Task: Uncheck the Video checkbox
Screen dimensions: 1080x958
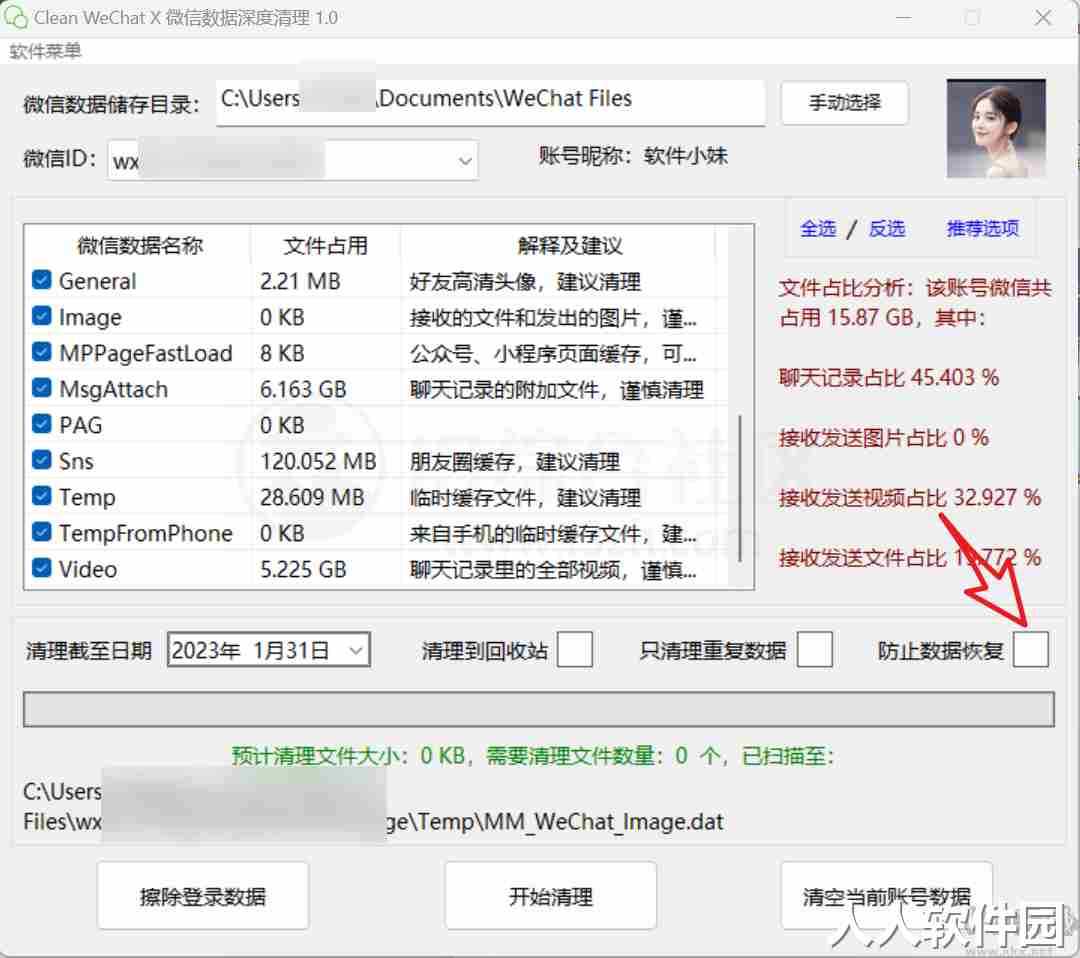Action: pos(42,567)
